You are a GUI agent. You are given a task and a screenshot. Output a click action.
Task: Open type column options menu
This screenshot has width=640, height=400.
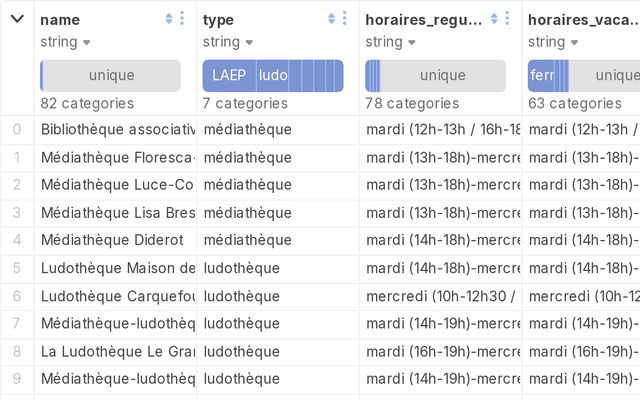coord(344,19)
